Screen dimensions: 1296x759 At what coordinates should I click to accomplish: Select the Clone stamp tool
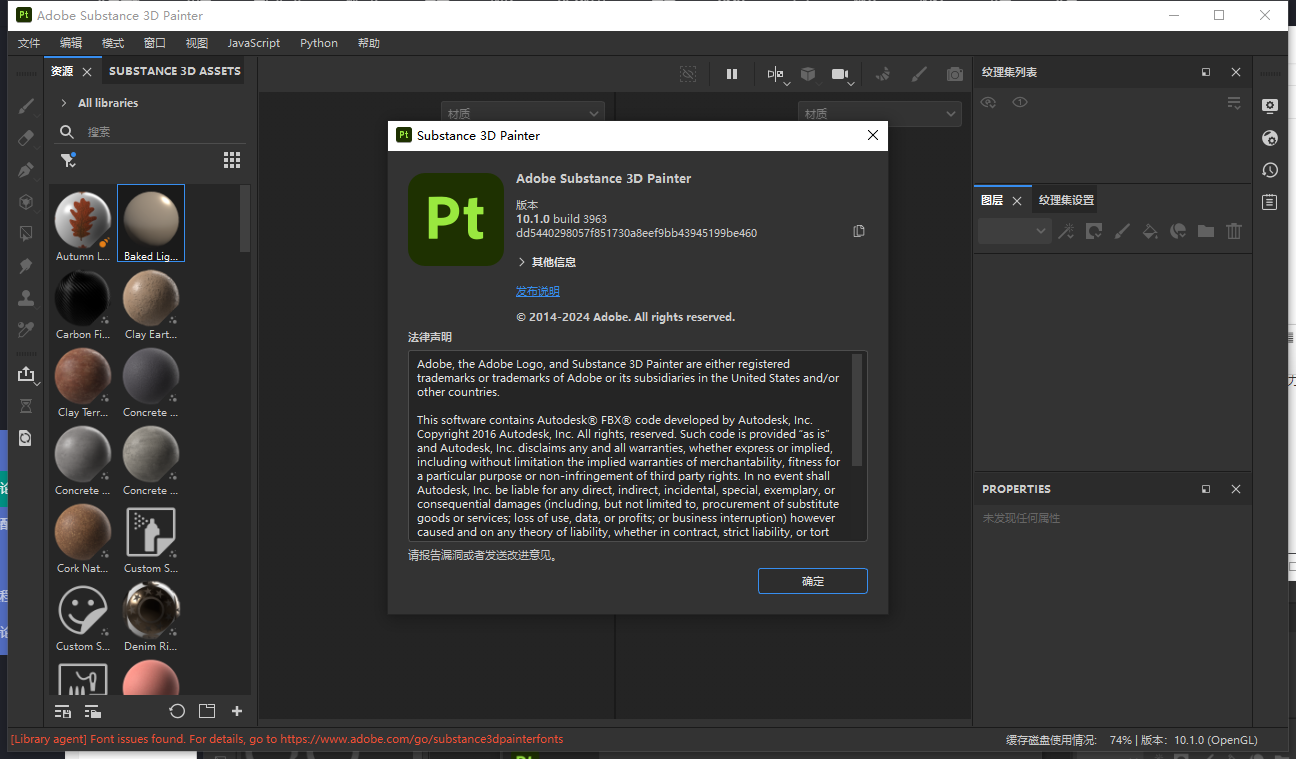27,298
